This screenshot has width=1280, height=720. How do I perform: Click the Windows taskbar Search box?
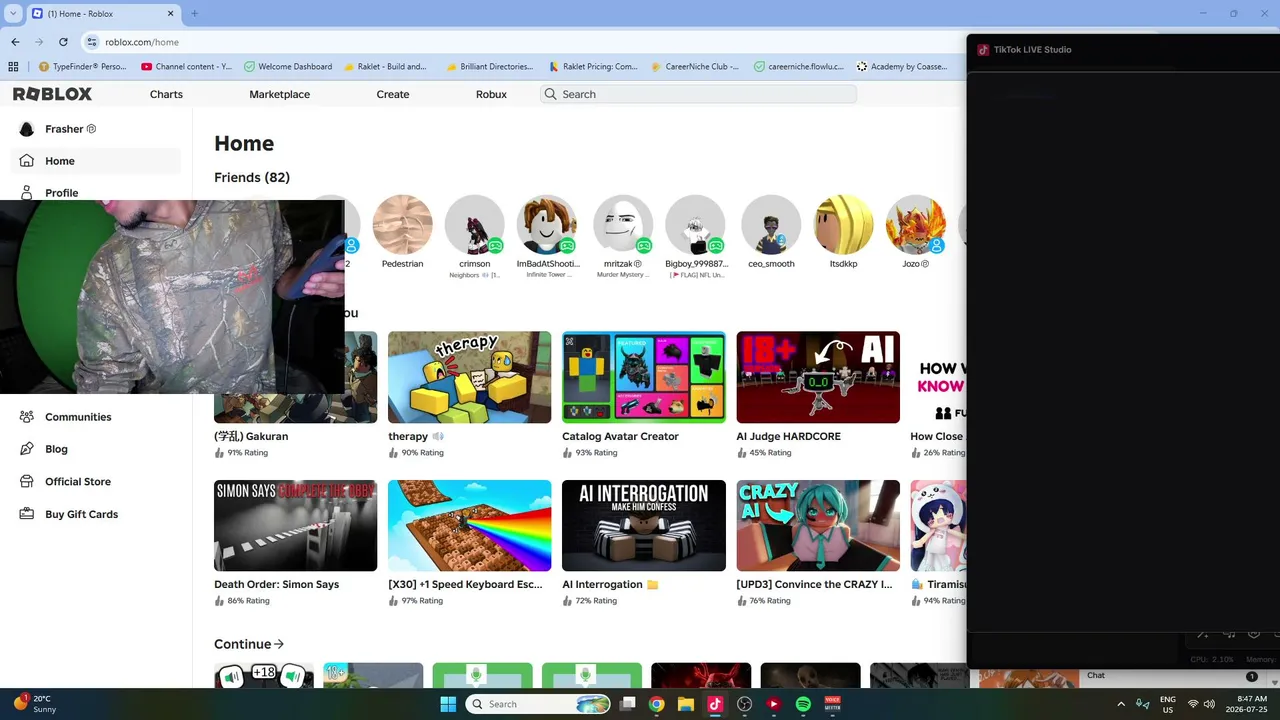coord(538,704)
